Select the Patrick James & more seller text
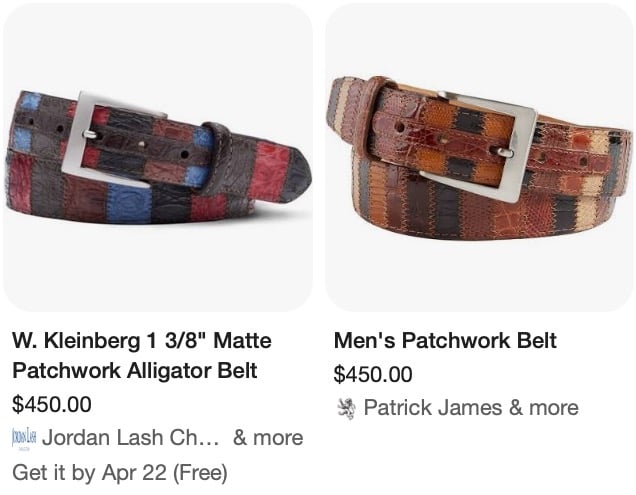The width and height of the screenshot is (636, 495). 471,408
